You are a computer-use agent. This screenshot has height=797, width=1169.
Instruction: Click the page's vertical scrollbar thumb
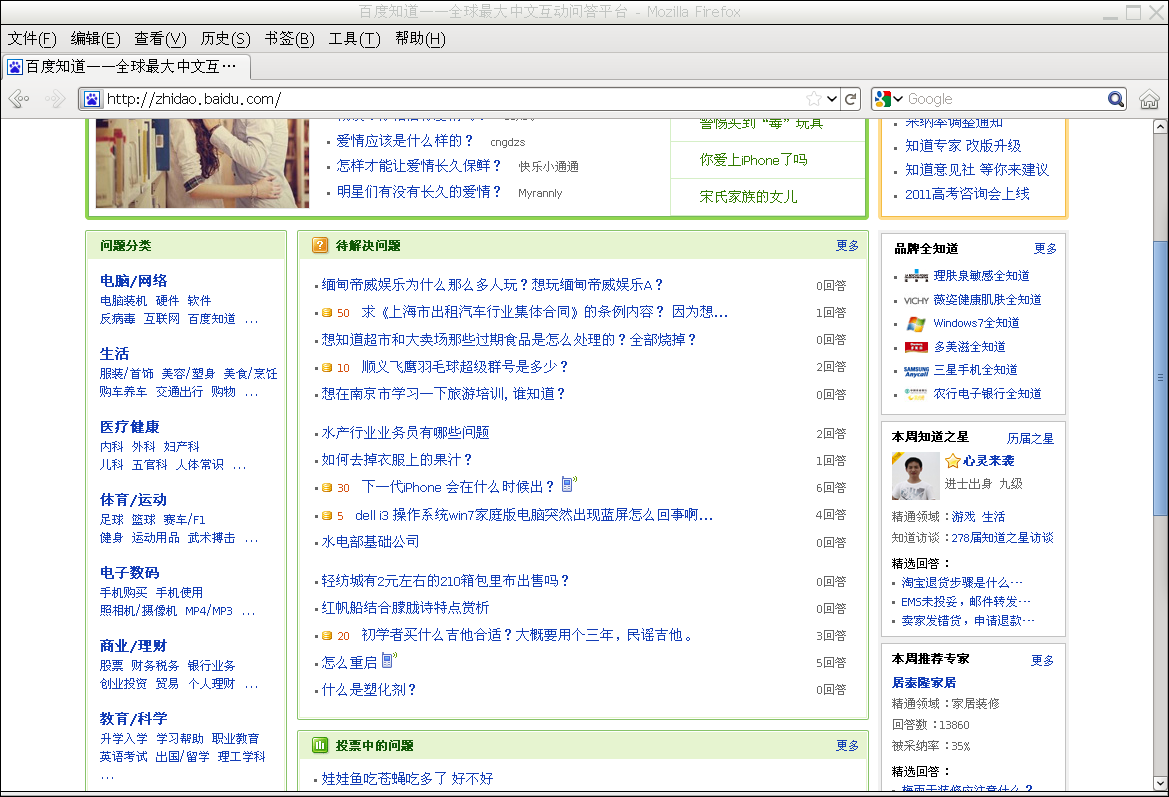[x=1160, y=377]
